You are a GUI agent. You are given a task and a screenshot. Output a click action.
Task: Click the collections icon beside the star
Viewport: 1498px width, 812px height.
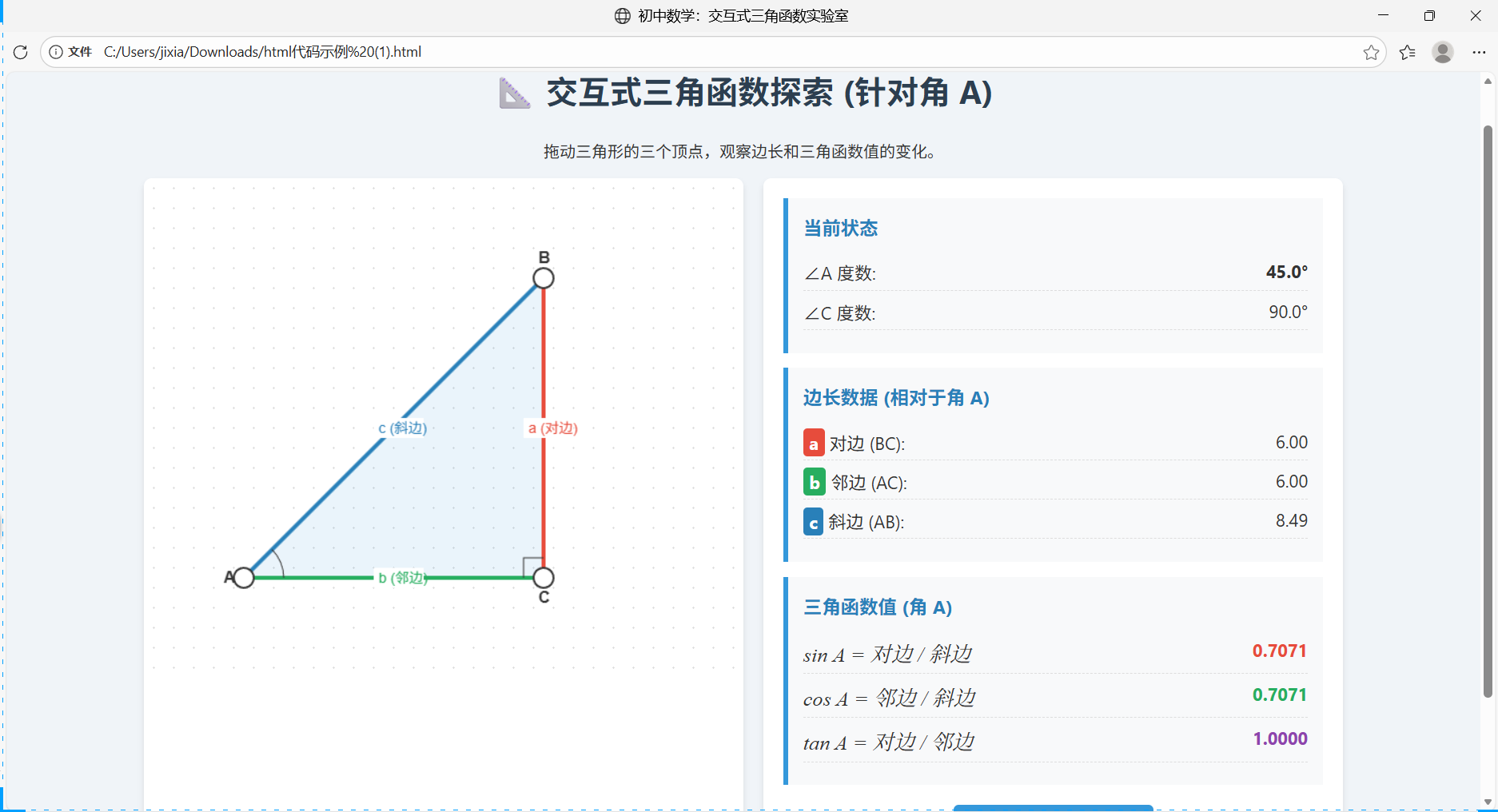[x=1408, y=52]
